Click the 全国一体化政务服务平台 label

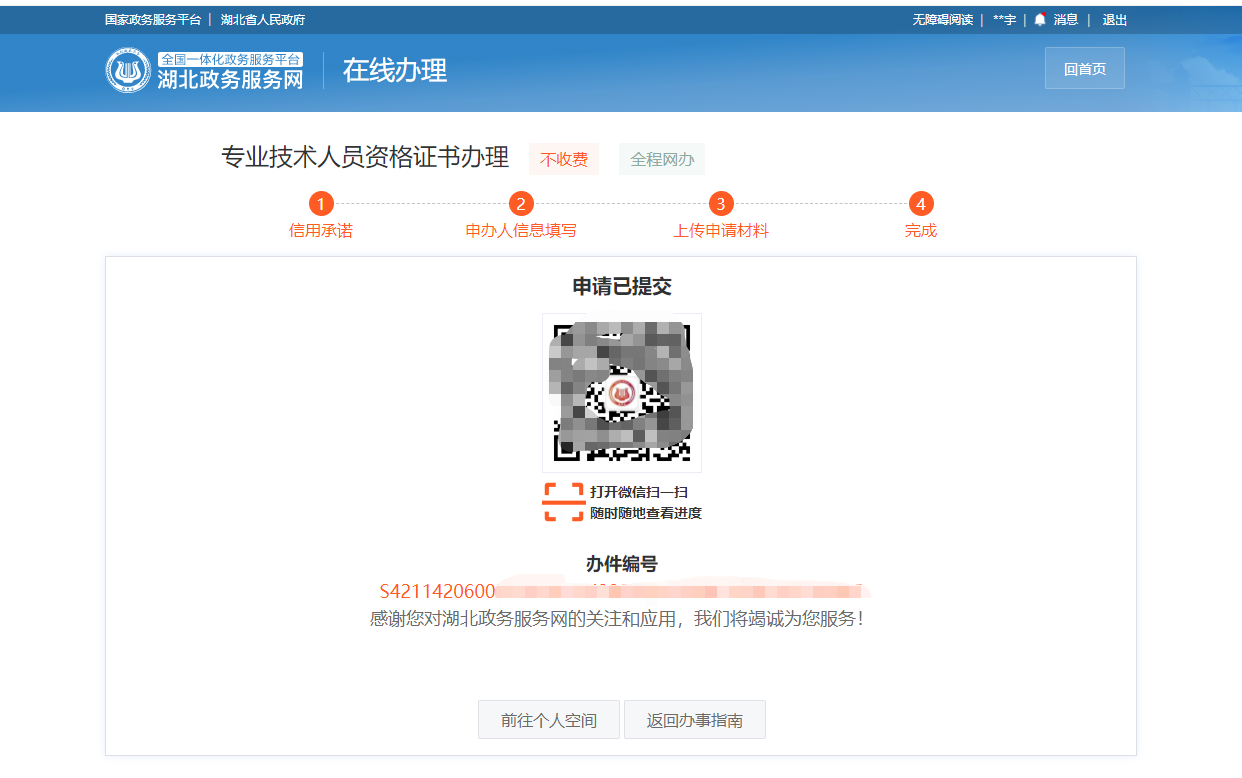[230, 59]
